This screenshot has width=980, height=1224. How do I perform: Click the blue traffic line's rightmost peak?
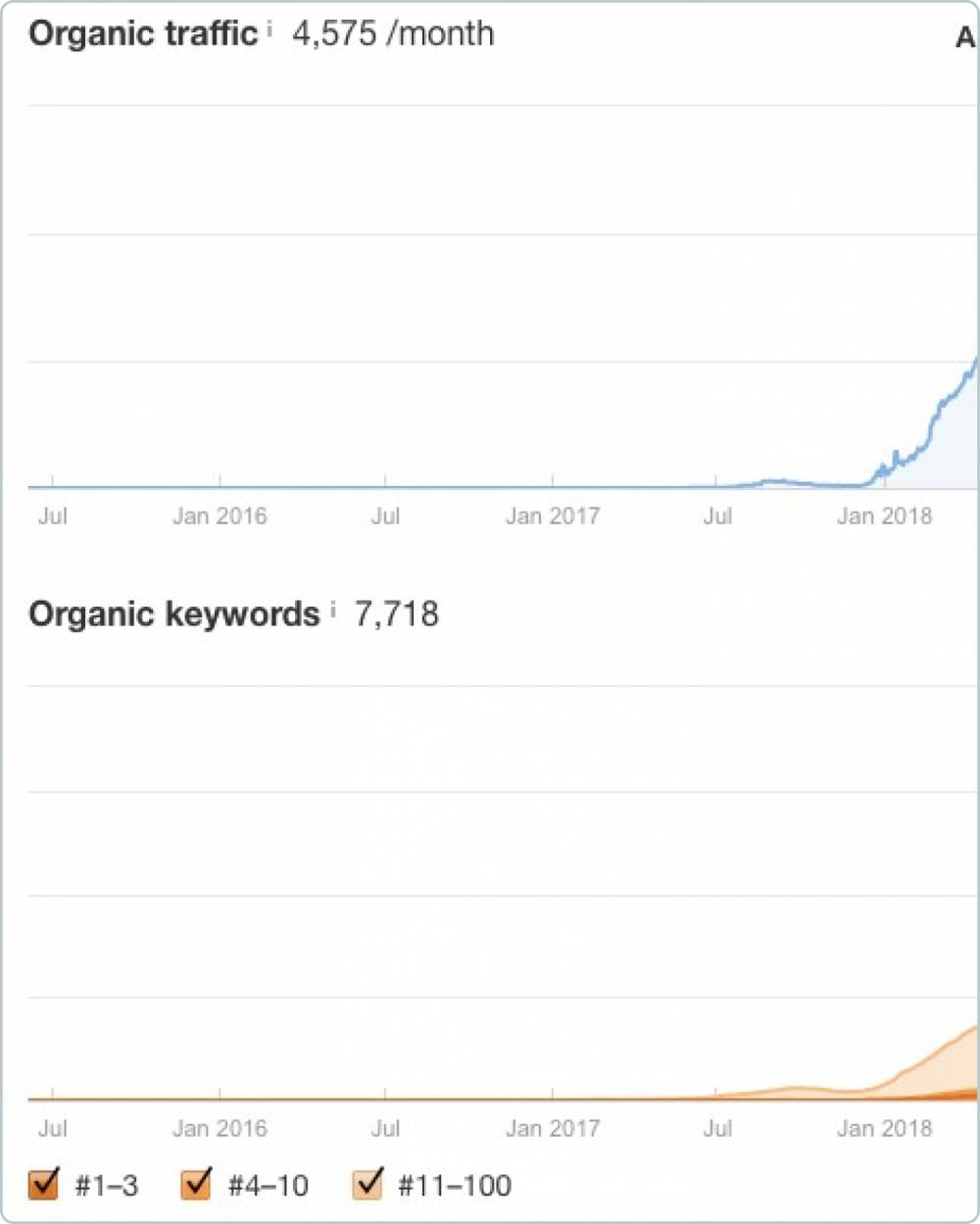[x=975, y=362]
